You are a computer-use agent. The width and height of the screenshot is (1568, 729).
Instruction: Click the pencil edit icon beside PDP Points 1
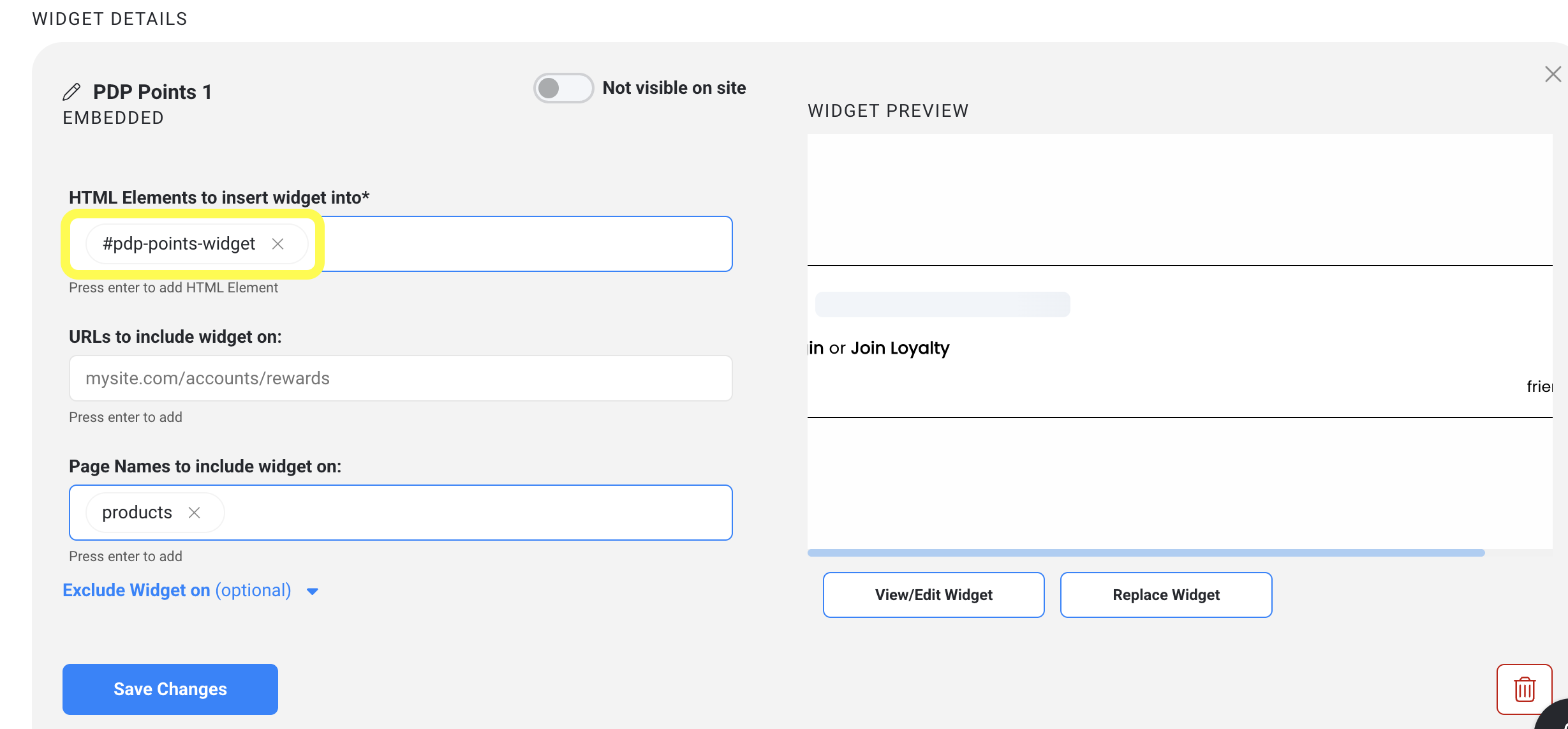[71, 92]
